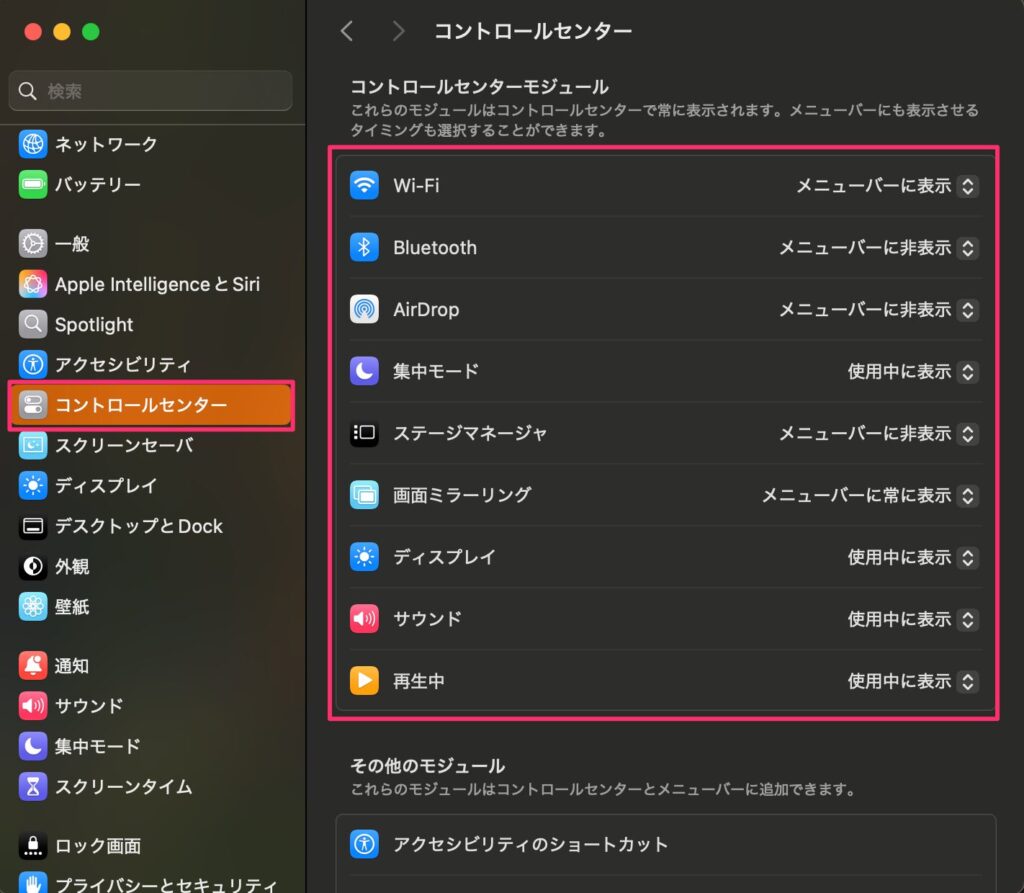Viewport: 1024px width, 893px height.
Task: Open the Bluetooth menu bar visibility dropdown
Action: click(878, 248)
